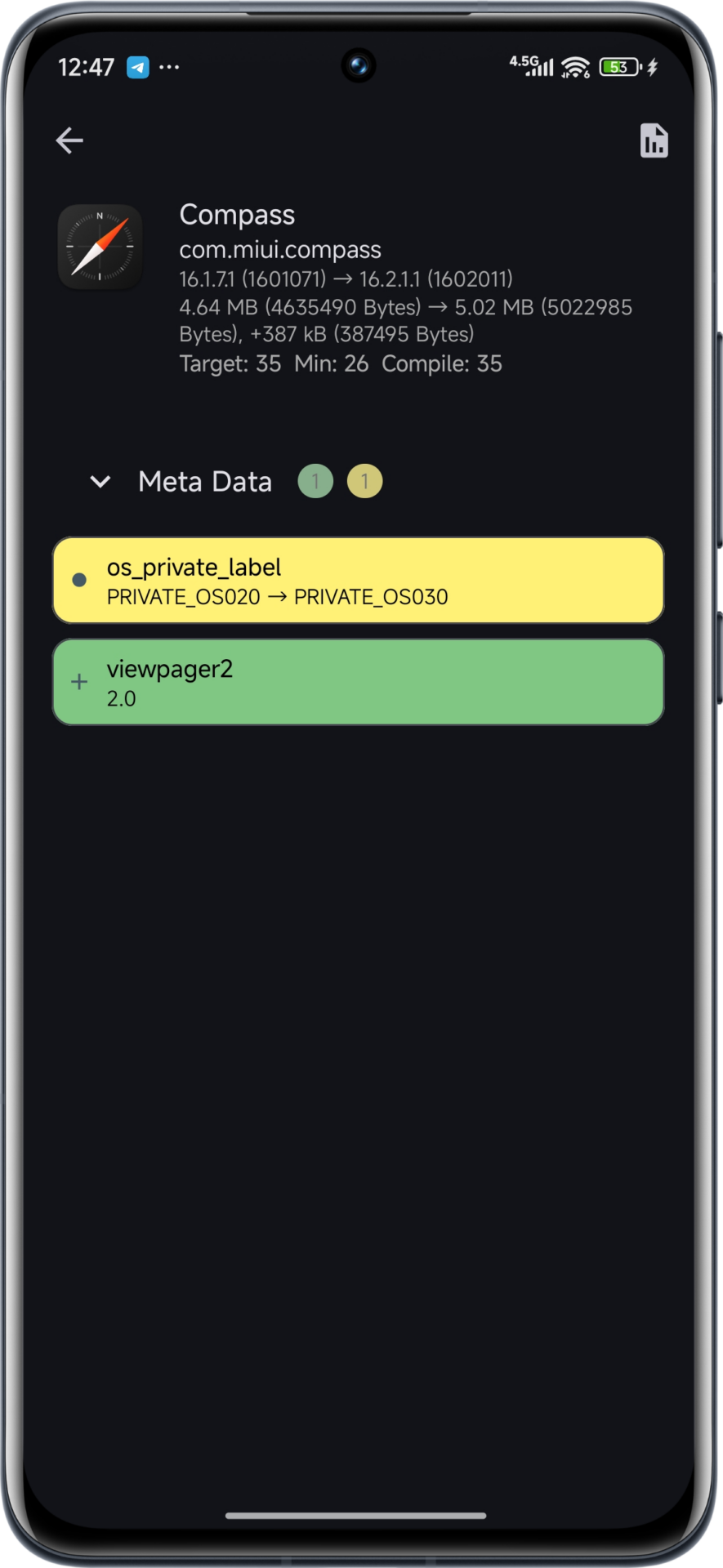This screenshot has width=723, height=1568.
Task: Open the os_private_label changed entry
Action: point(358,581)
